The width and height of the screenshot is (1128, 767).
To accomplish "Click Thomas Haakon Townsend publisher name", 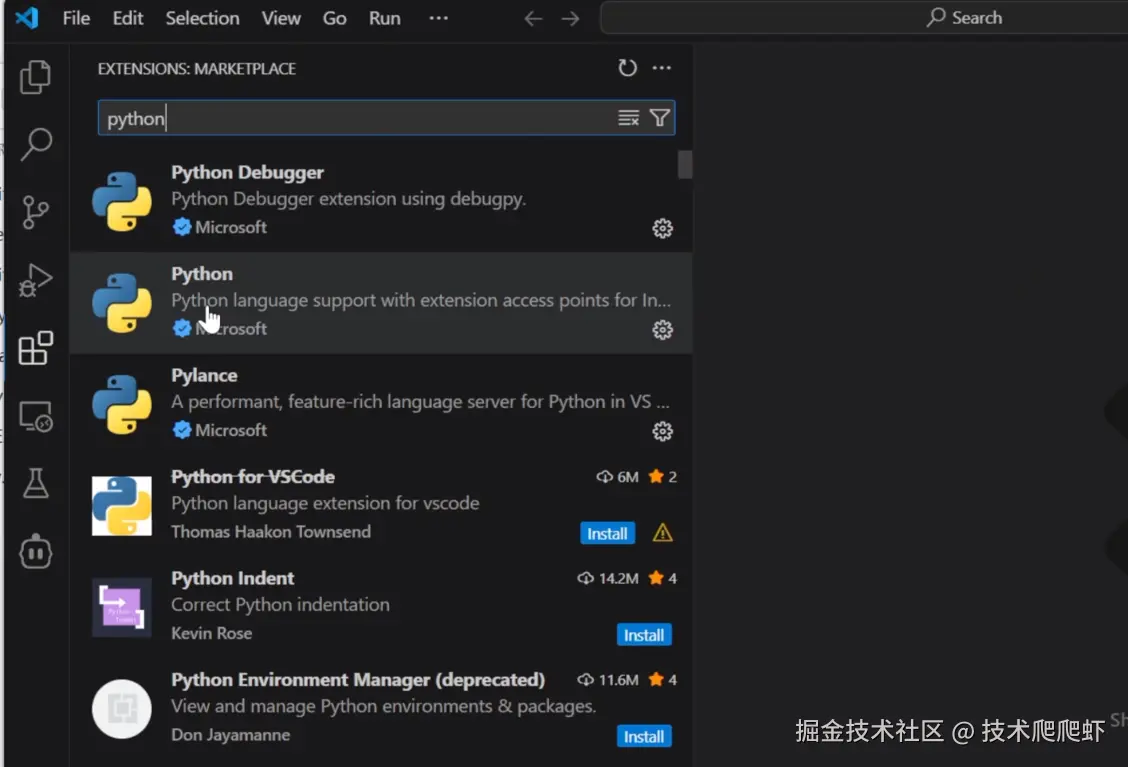I will pyautogui.click(x=271, y=532).
